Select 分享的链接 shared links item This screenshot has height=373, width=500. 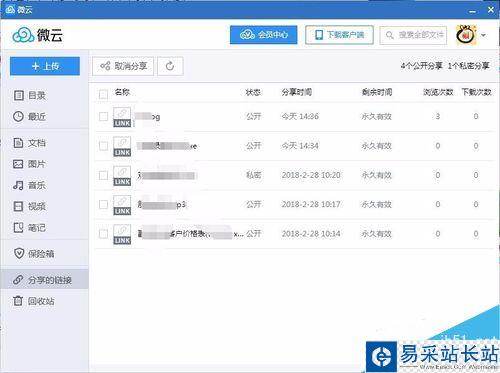(x=45, y=280)
